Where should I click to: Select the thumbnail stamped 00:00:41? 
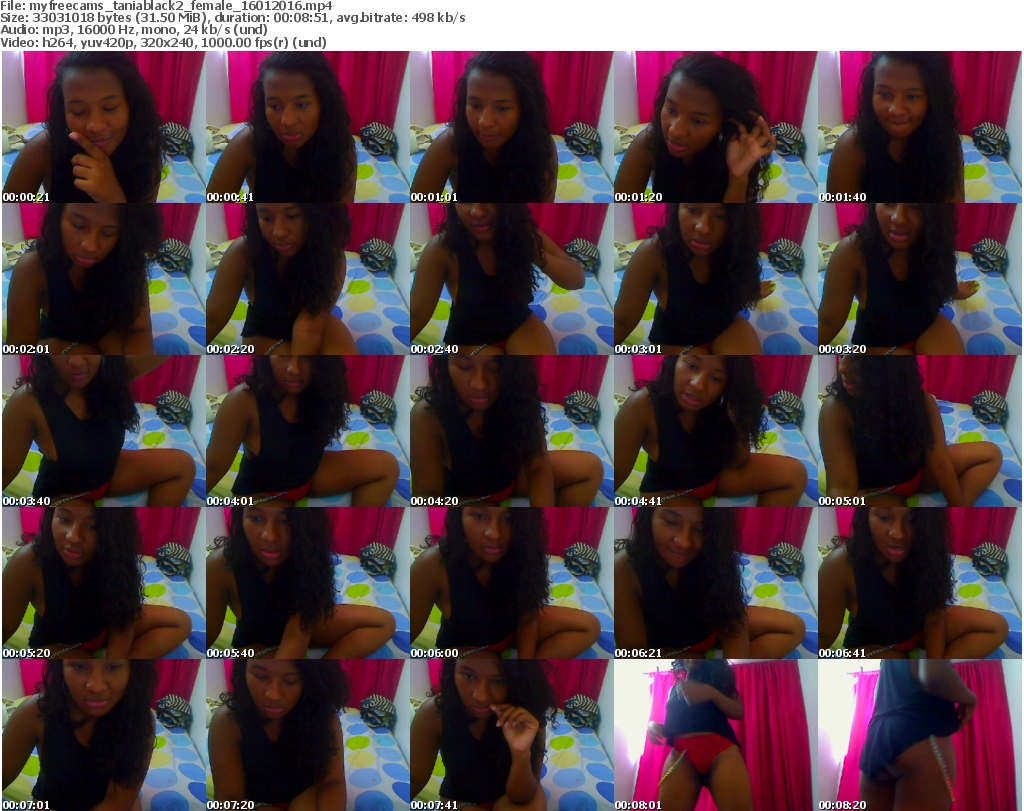308,127
